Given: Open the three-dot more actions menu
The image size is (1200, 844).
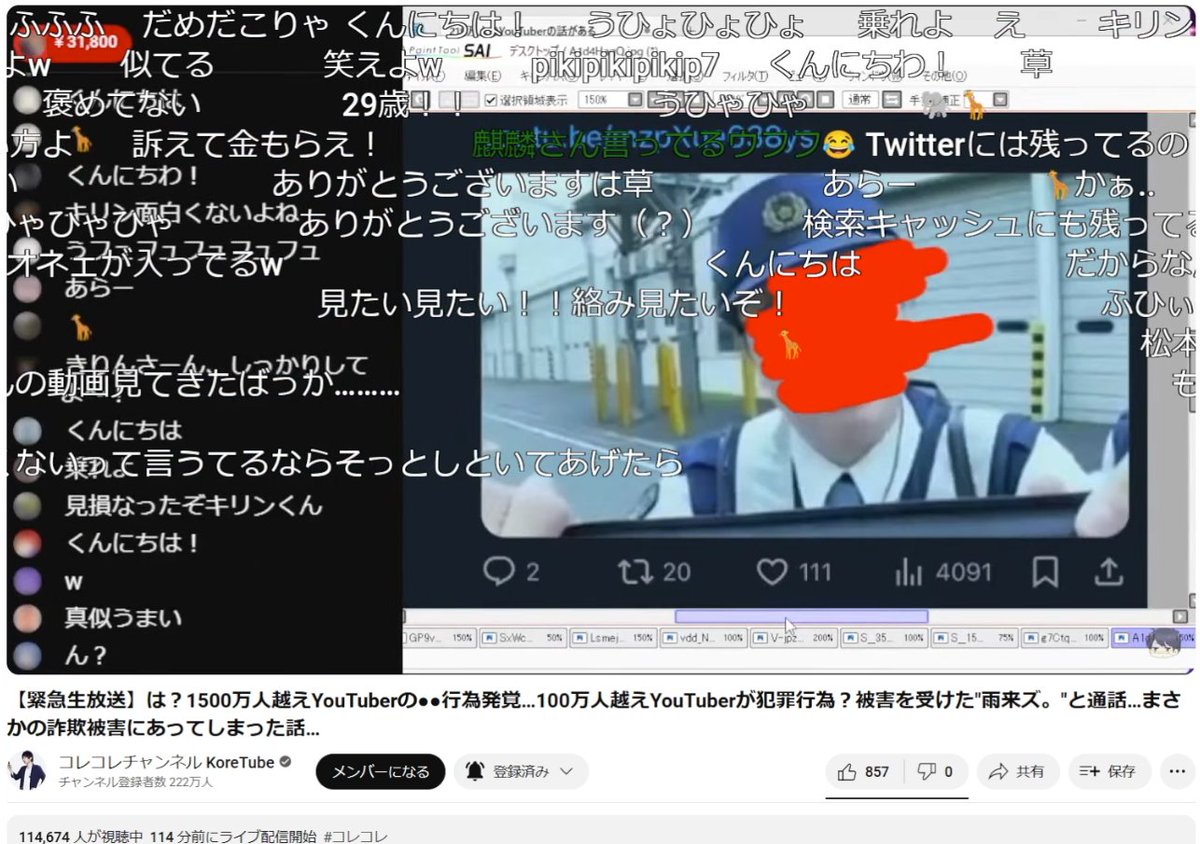Looking at the screenshot, I should point(1179,771).
